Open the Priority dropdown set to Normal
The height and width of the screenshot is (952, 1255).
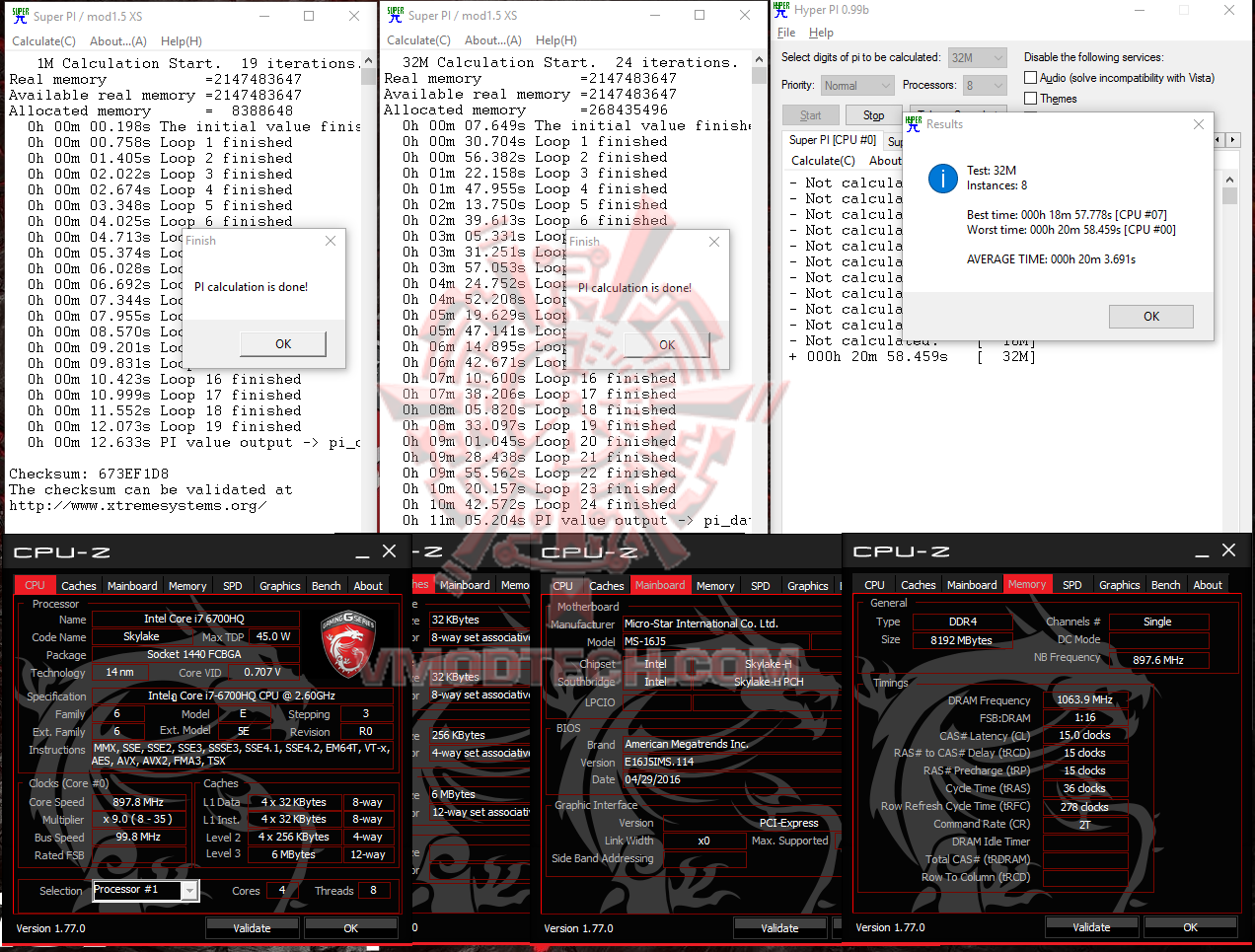click(x=856, y=86)
